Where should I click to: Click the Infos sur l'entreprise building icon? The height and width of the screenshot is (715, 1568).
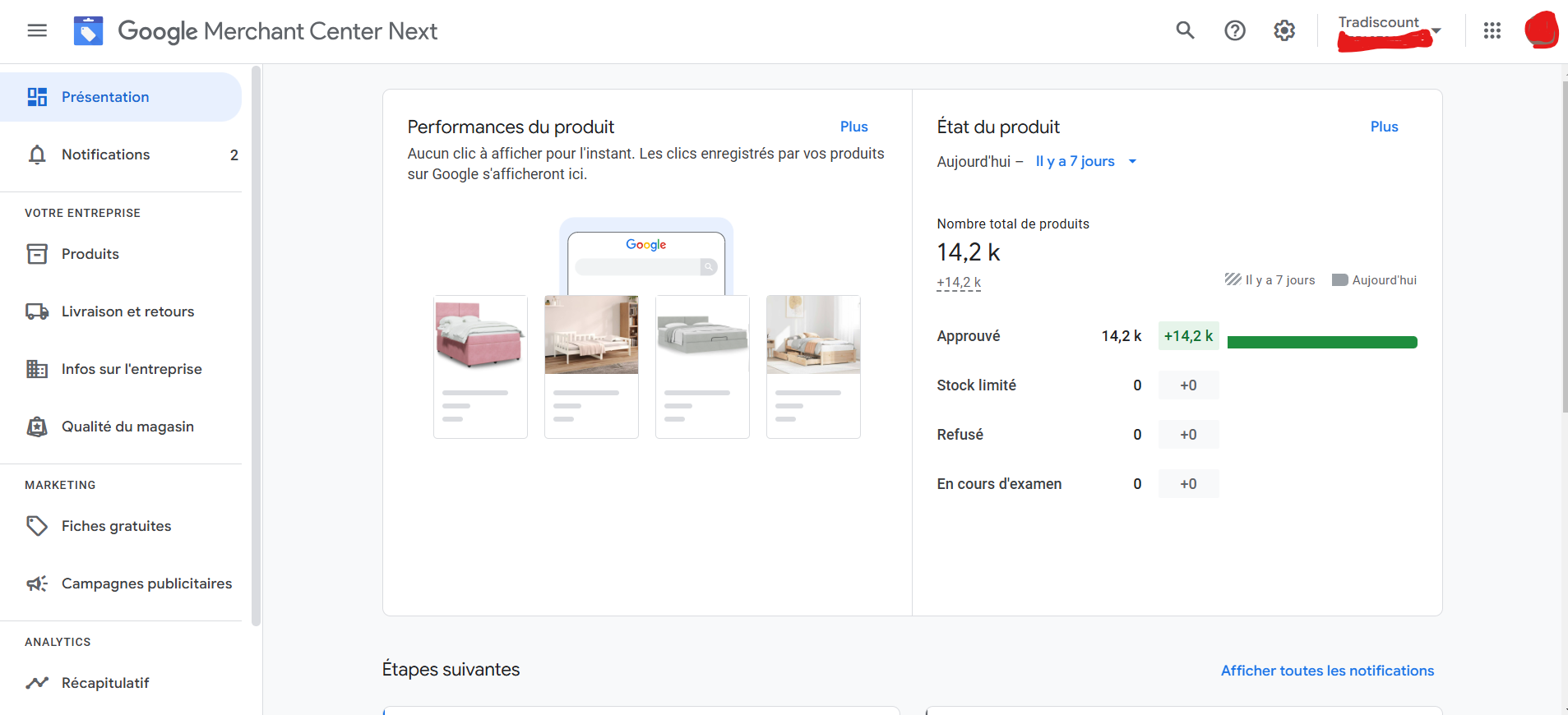[37, 369]
